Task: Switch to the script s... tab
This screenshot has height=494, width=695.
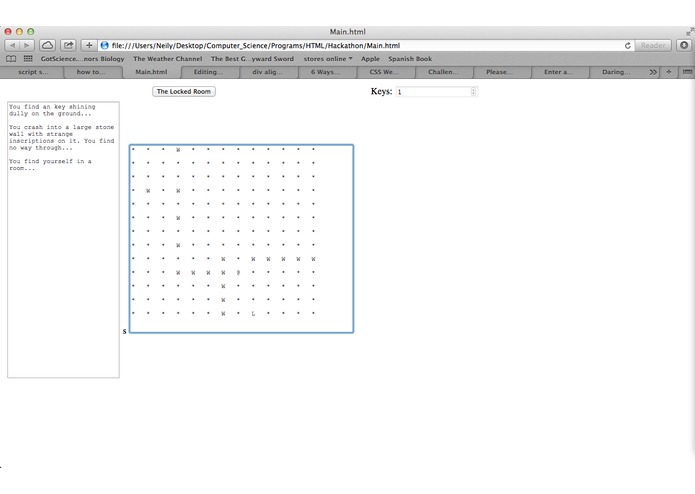Action: pos(33,72)
